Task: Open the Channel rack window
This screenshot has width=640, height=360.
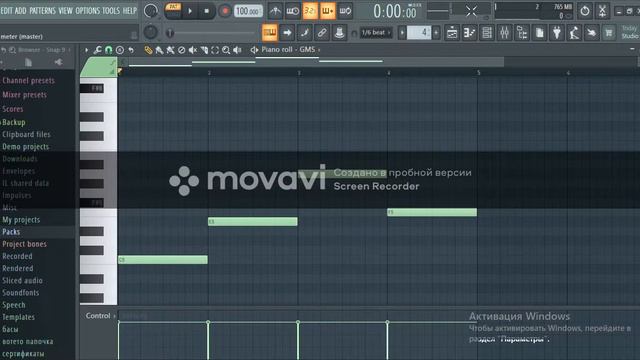Action: 487,33
